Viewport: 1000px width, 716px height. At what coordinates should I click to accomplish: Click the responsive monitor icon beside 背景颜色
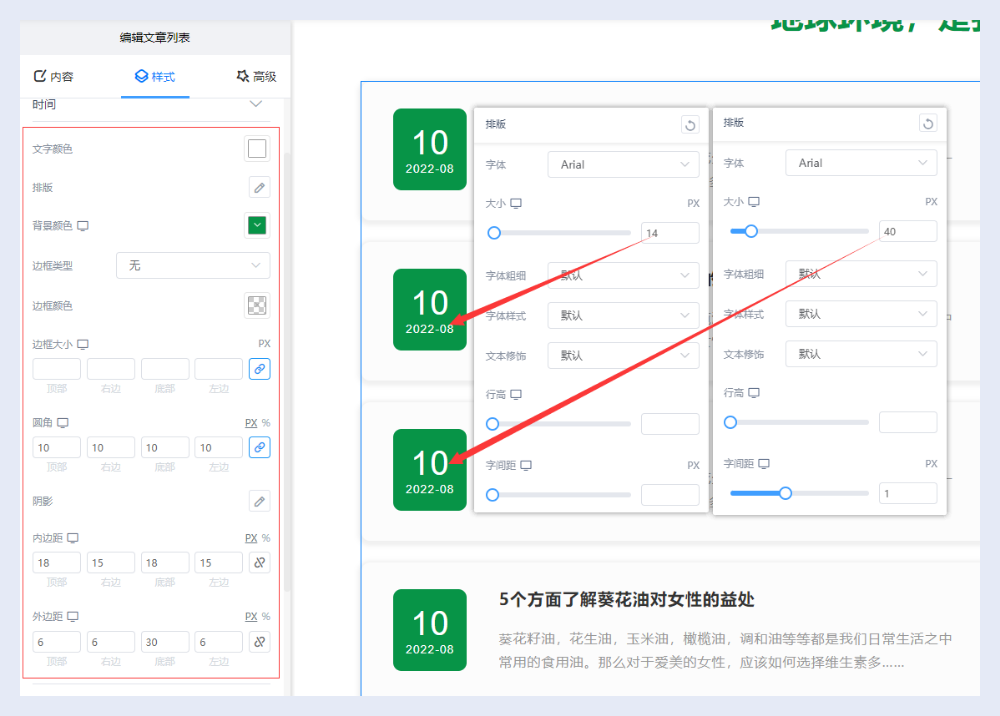pyautogui.click(x=83, y=226)
